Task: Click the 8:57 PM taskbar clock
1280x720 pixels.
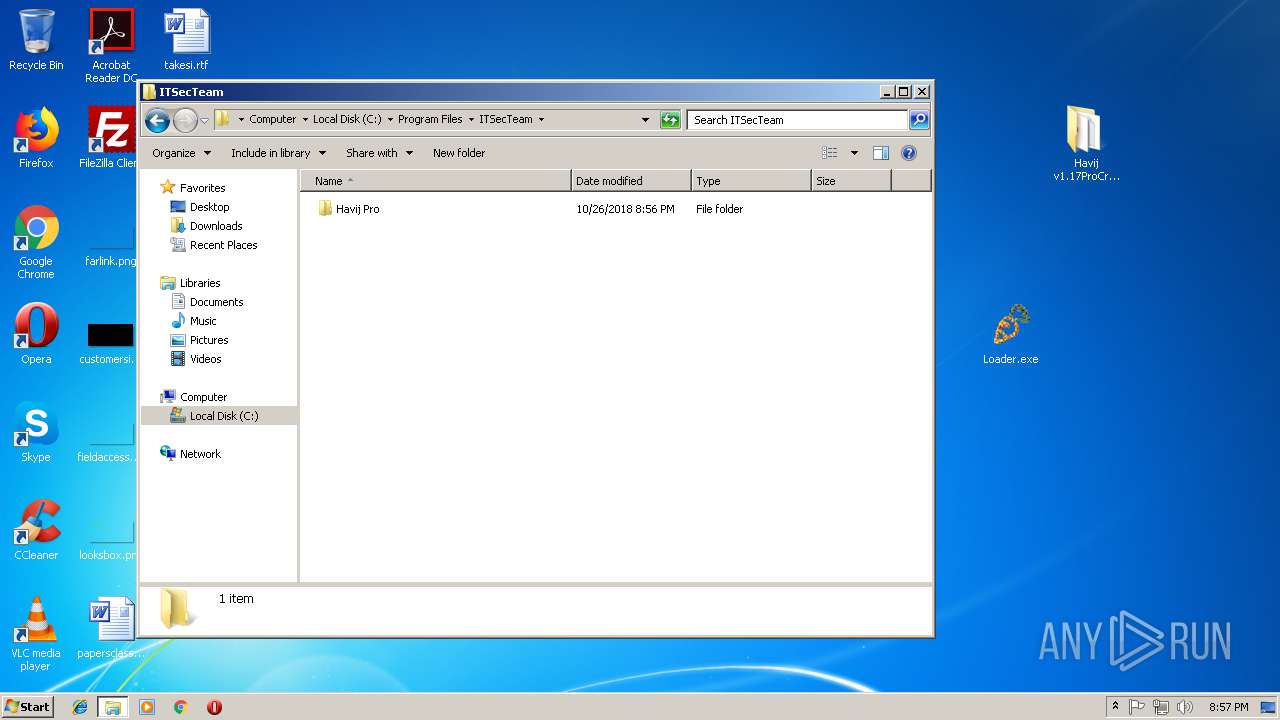Action: pyautogui.click(x=1228, y=707)
